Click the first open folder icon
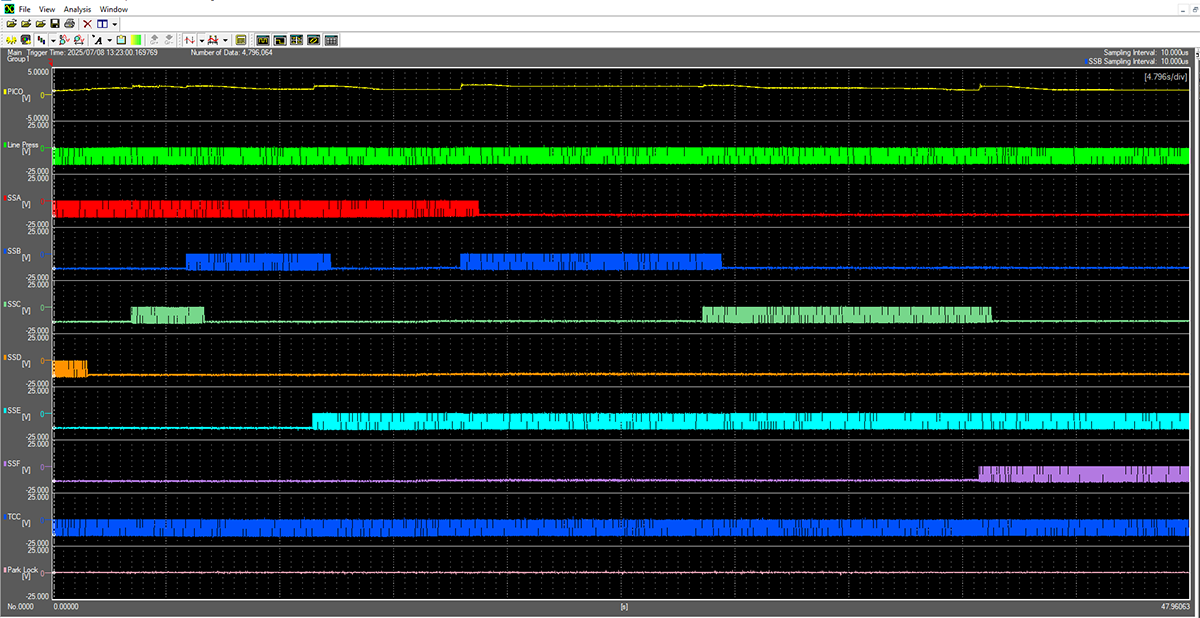The image size is (1200, 618). click(x=10, y=23)
